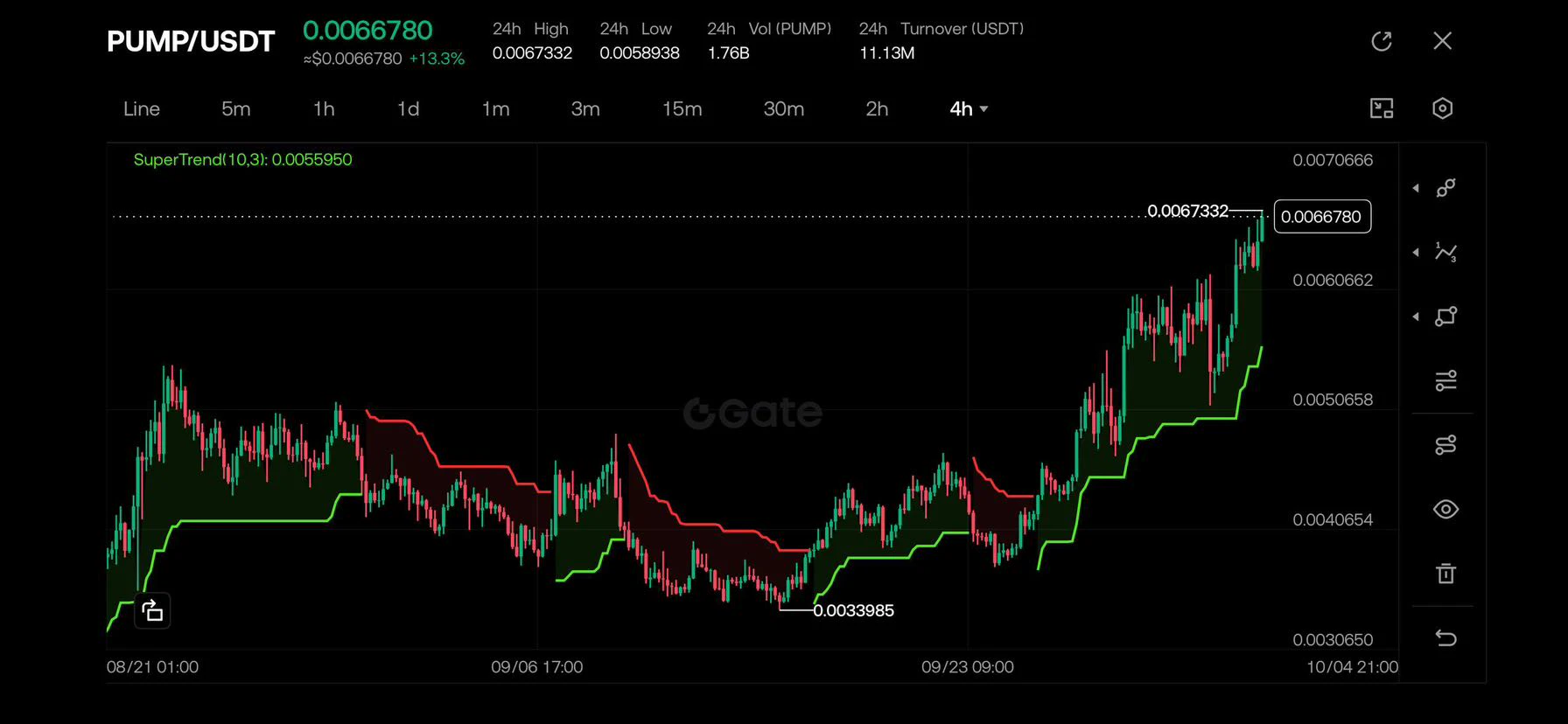Open the horizontal lines drawing tool

coord(1446,380)
